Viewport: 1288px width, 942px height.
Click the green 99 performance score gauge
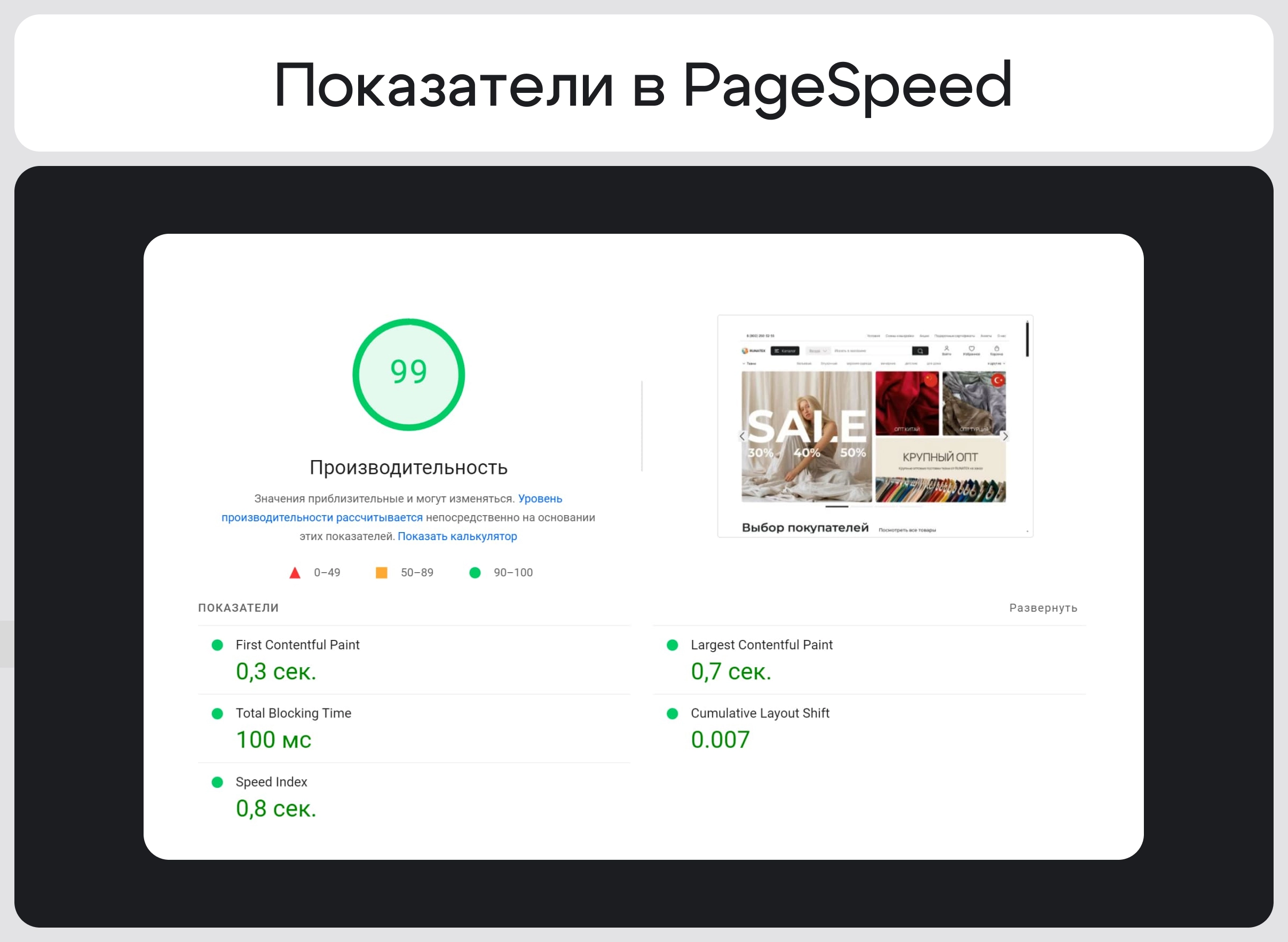pos(408,374)
